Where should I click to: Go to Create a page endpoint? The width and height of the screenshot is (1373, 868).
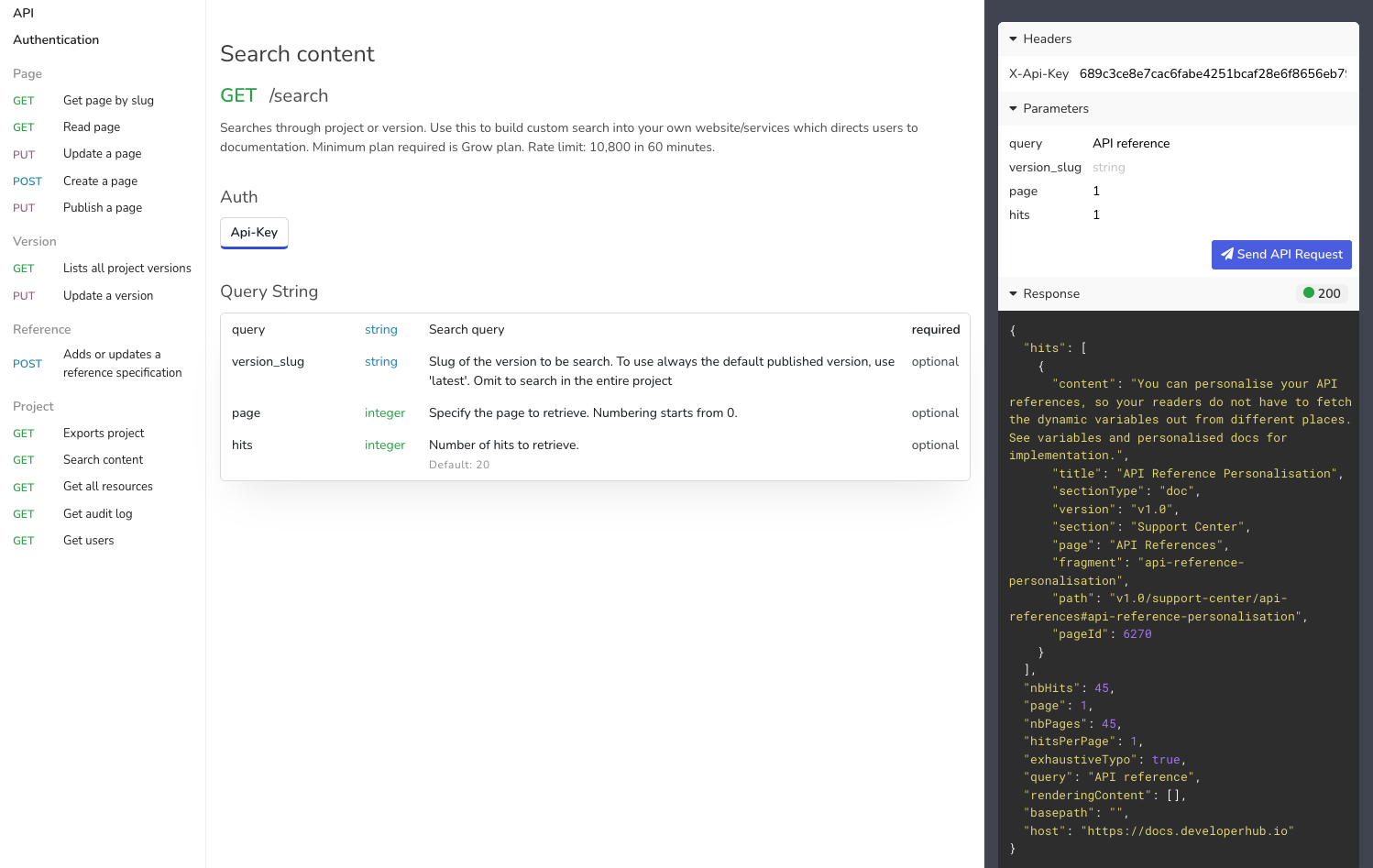100,181
